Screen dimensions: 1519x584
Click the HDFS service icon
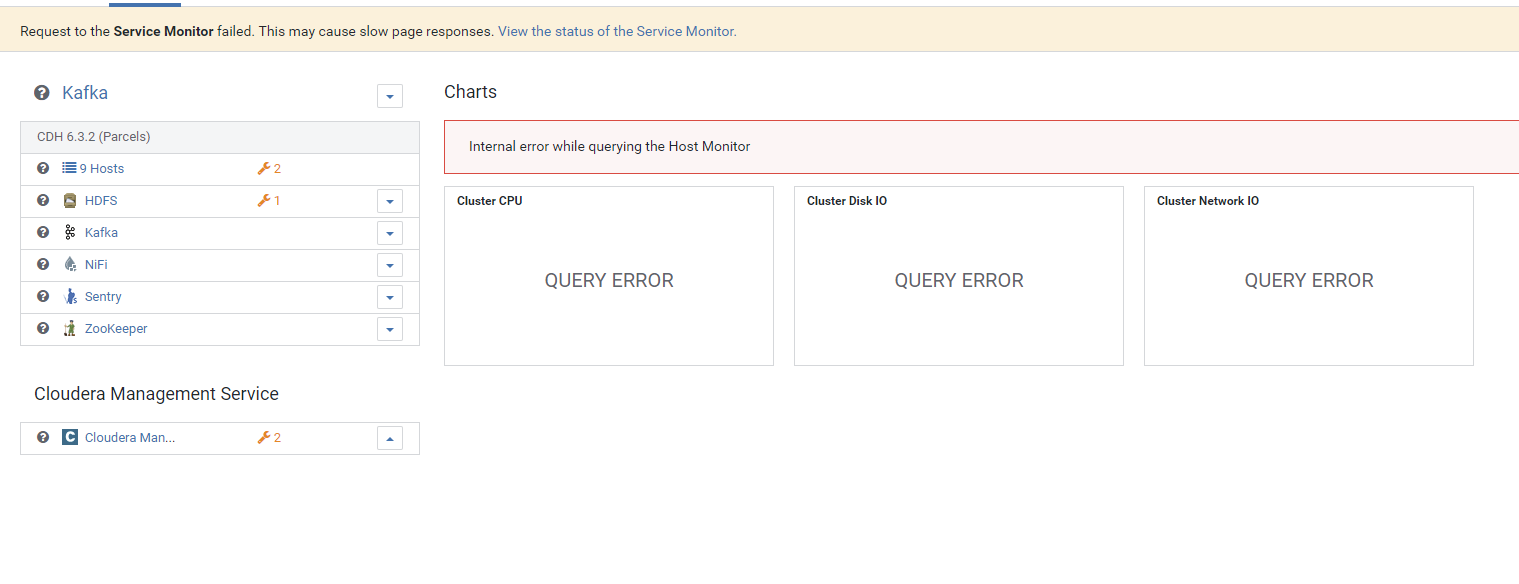(69, 200)
